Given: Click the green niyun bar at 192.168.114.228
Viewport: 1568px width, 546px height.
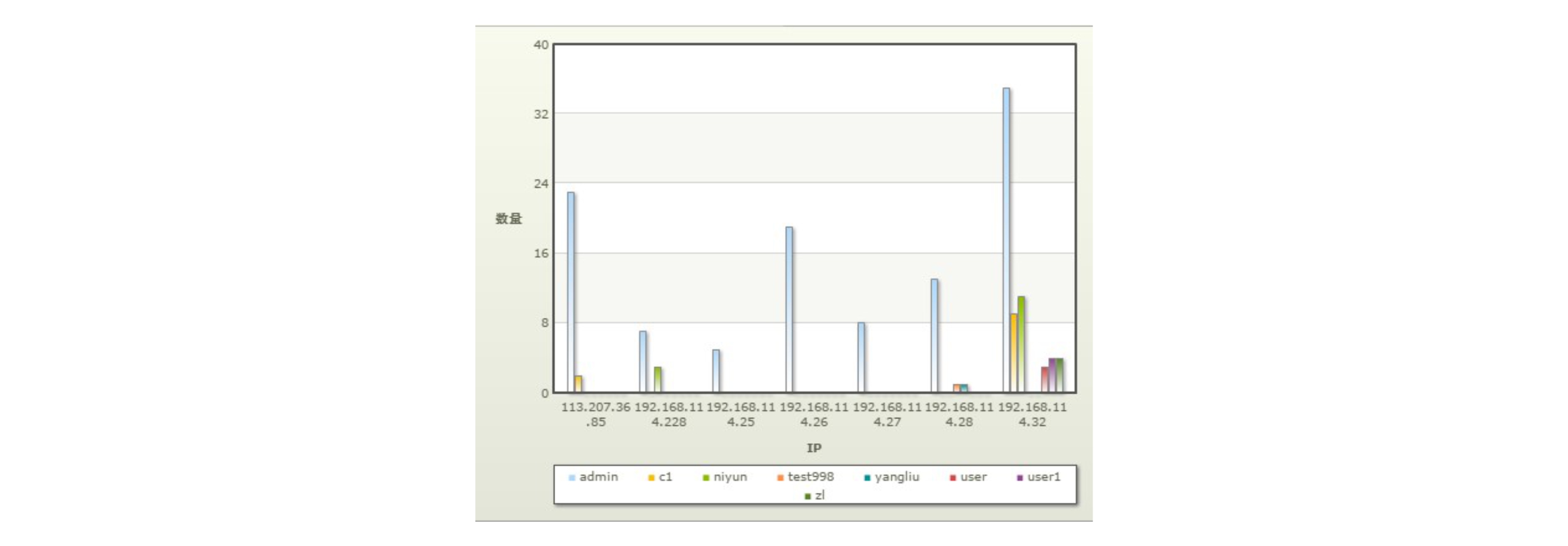Looking at the screenshot, I should (658, 379).
